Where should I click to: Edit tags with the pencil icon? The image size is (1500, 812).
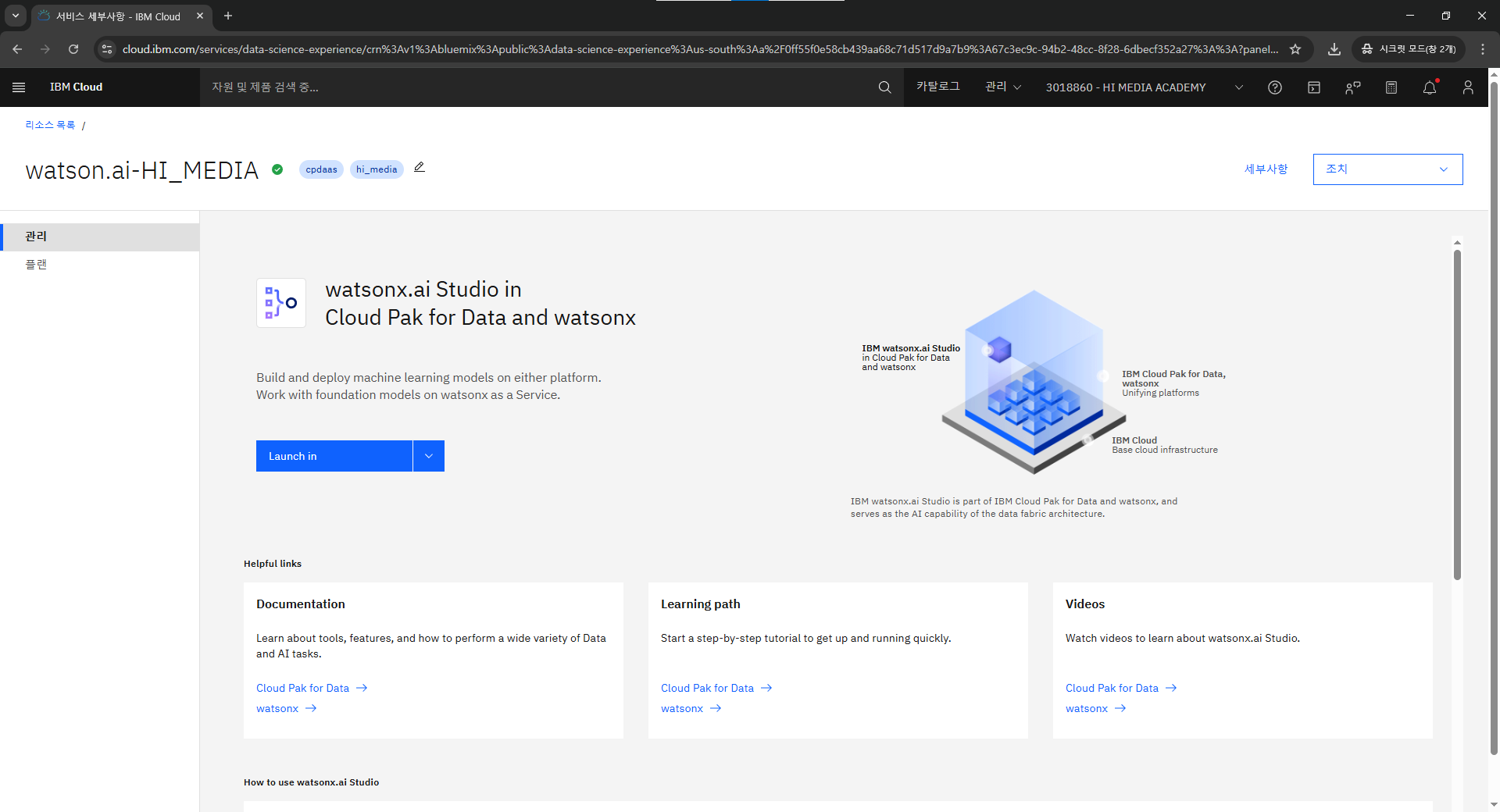pyautogui.click(x=420, y=167)
